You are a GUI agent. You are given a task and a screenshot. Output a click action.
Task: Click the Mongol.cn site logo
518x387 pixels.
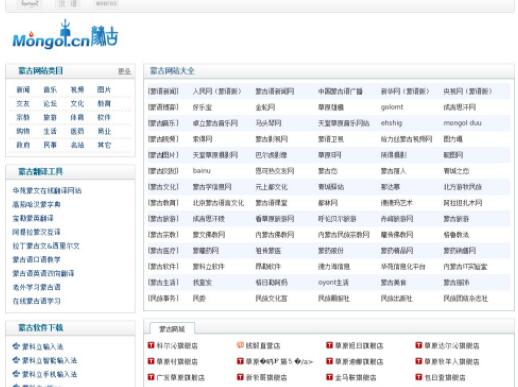coord(65,35)
